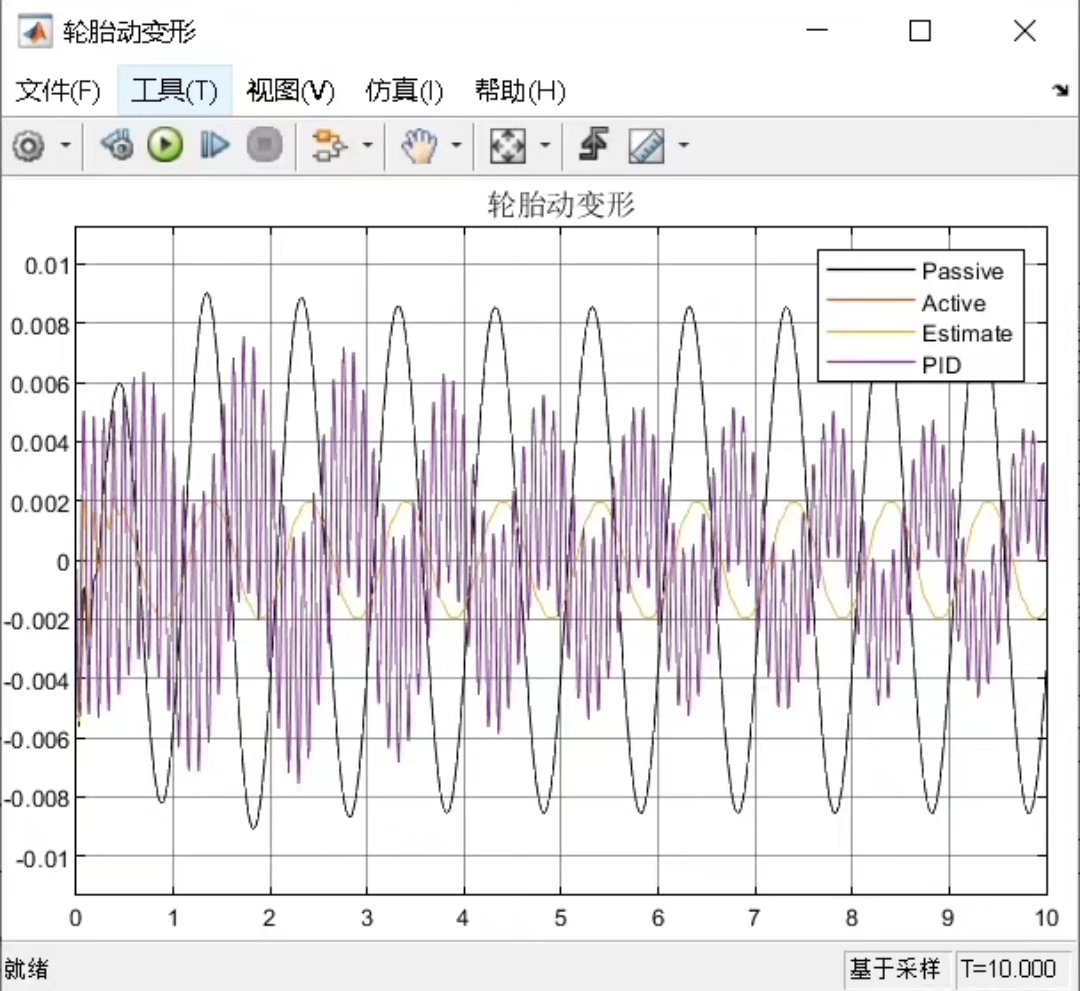Close the 轮胎动变形 scope window
Viewport: 1080px width, 991px height.
coord(1025,30)
